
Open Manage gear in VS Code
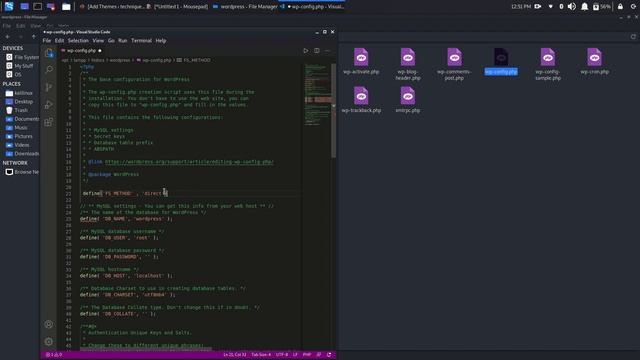click(x=49, y=341)
